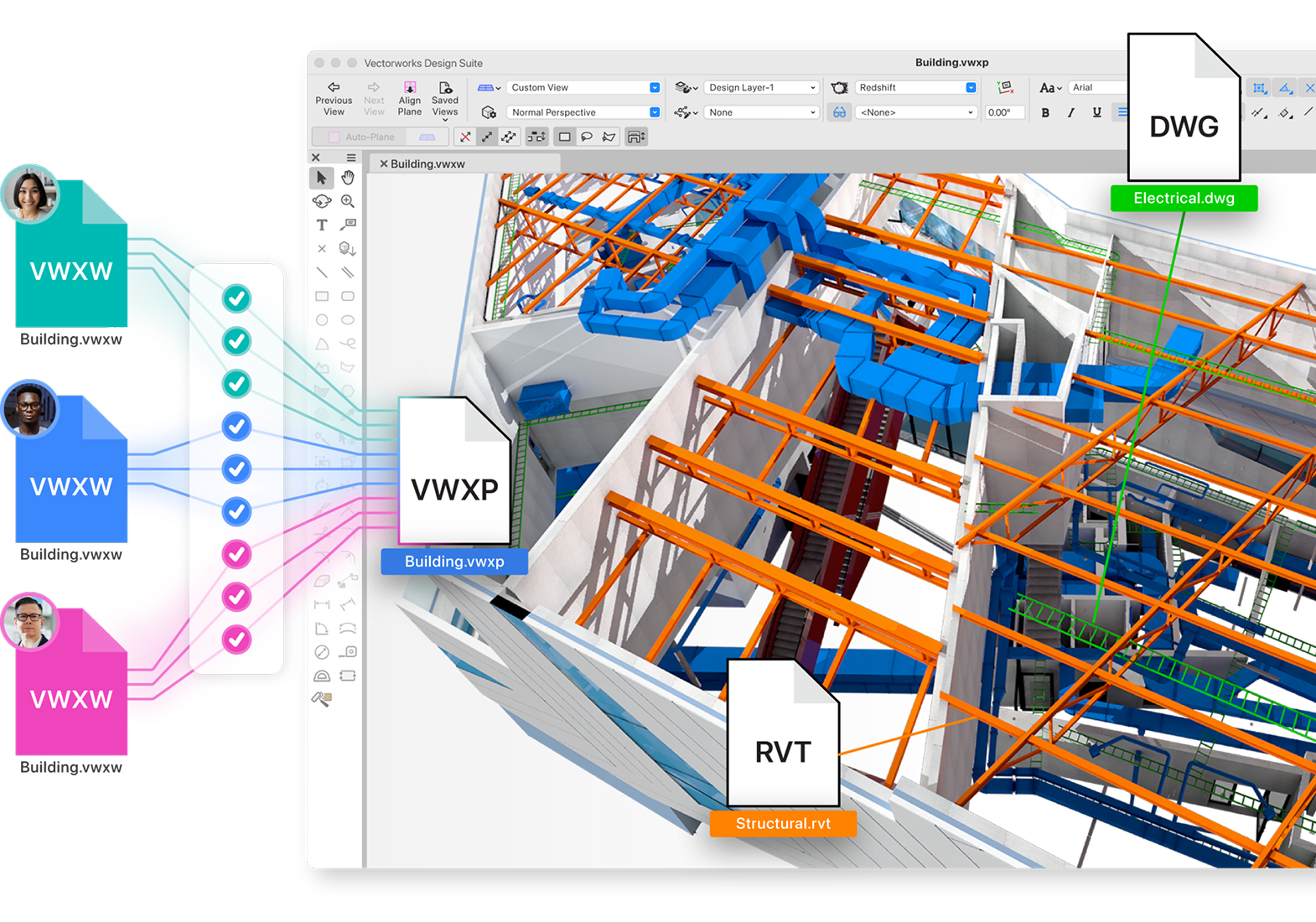This screenshot has width=1316, height=922.
Task: Select the disabled interactive scaling mode
Action: pyautogui.click(x=465, y=137)
